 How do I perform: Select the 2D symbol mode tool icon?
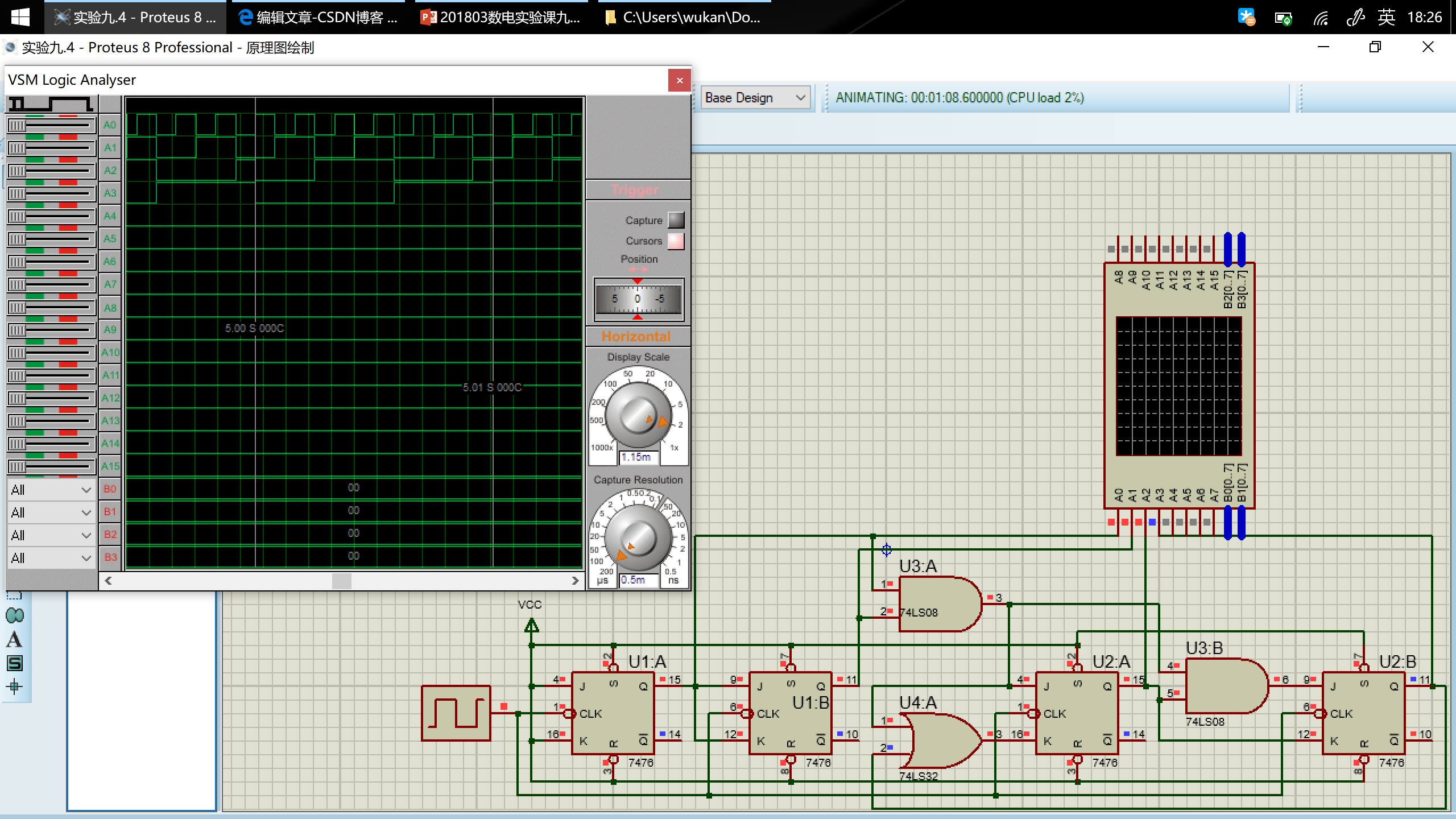pos(14,615)
